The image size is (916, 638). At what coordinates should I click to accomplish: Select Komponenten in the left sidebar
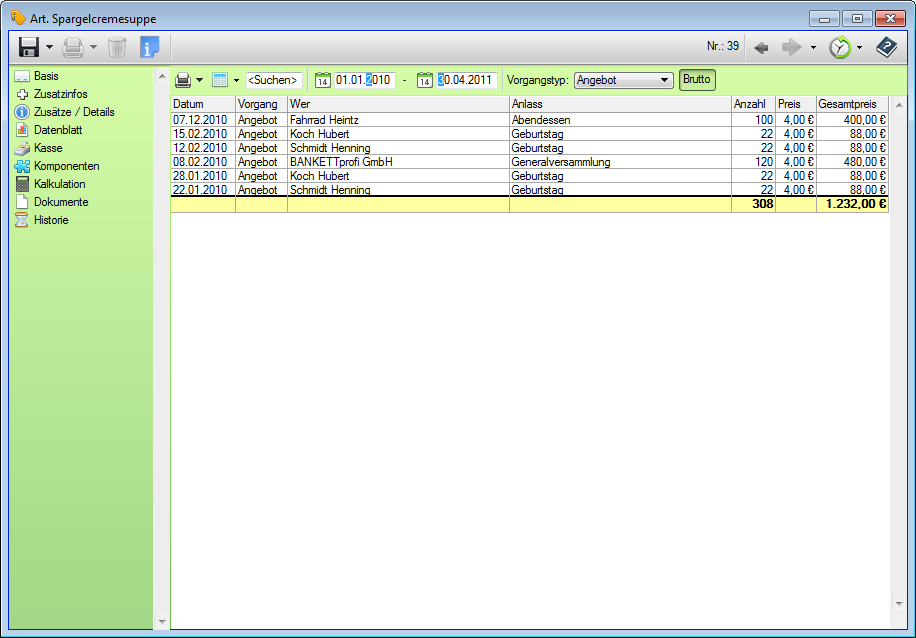coord(66,166)
